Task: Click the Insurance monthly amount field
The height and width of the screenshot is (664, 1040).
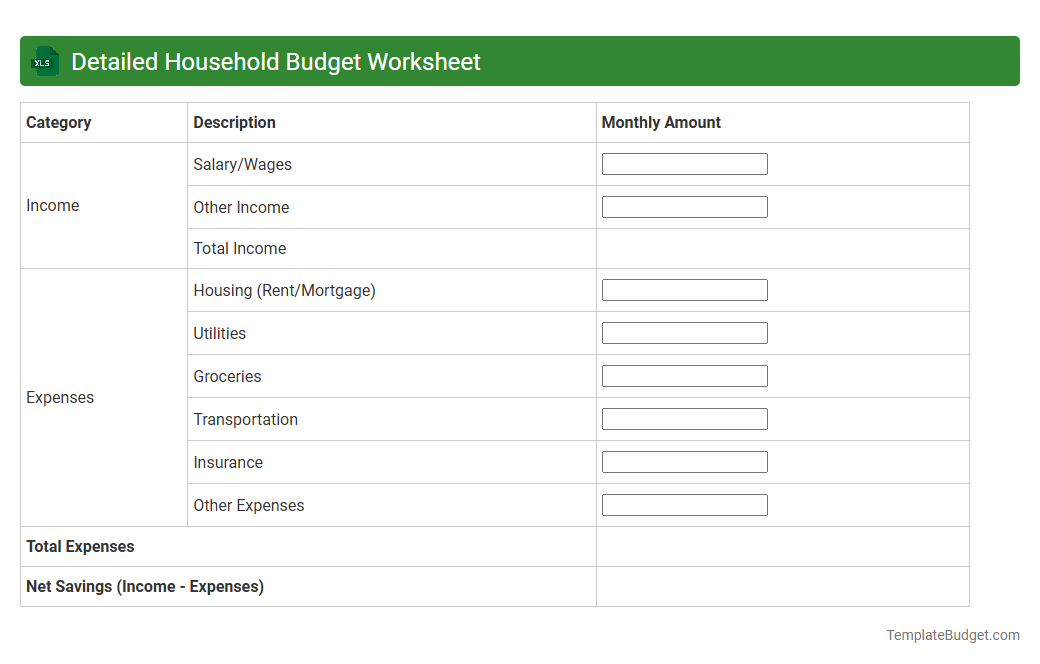Action: pyautogui.click(x=684, y=461)
